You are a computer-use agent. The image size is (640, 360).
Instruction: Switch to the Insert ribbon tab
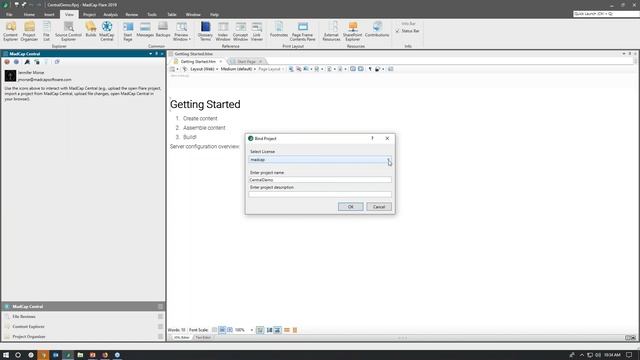(49, 14)
